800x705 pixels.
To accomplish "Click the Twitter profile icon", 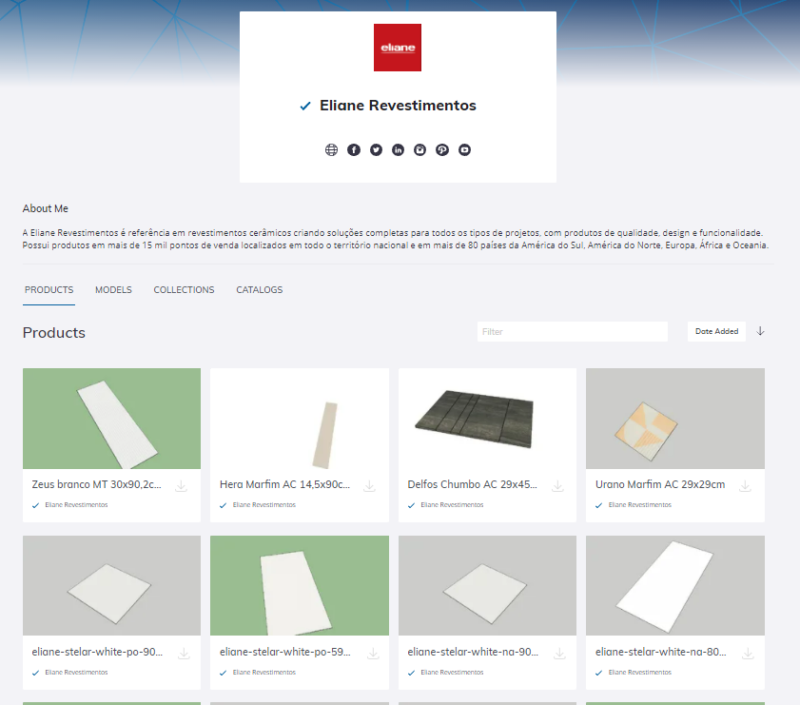I will pyautogui.click(x=376, y=150).
